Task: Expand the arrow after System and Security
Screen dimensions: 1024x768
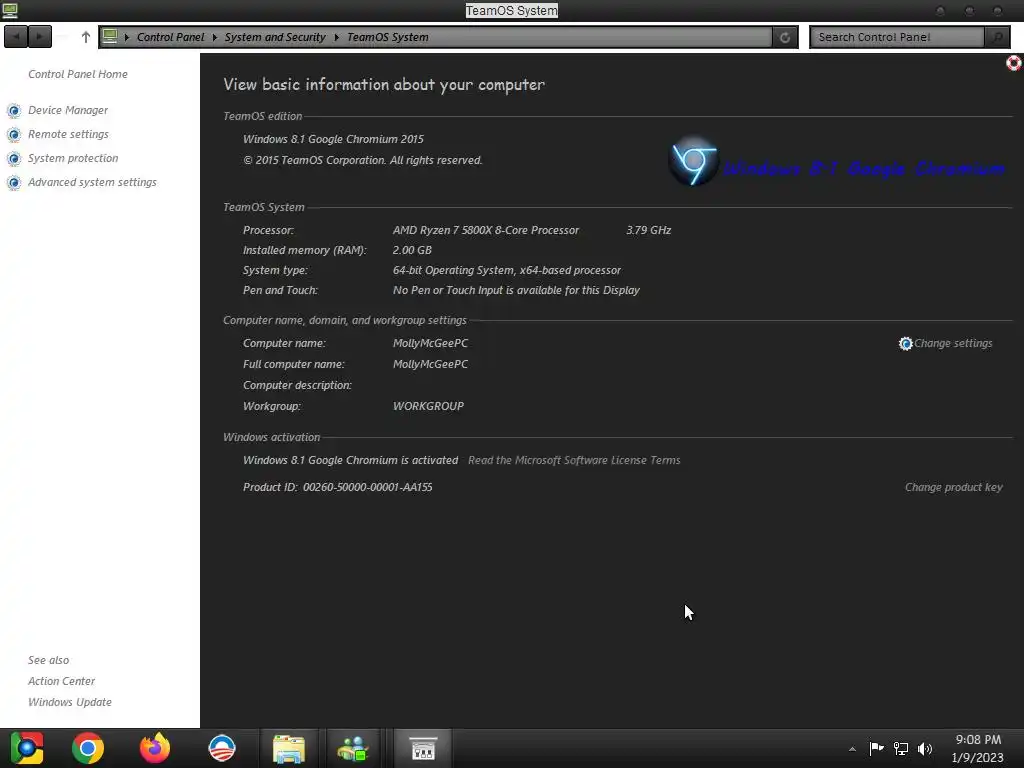Action: coord(336,37)
